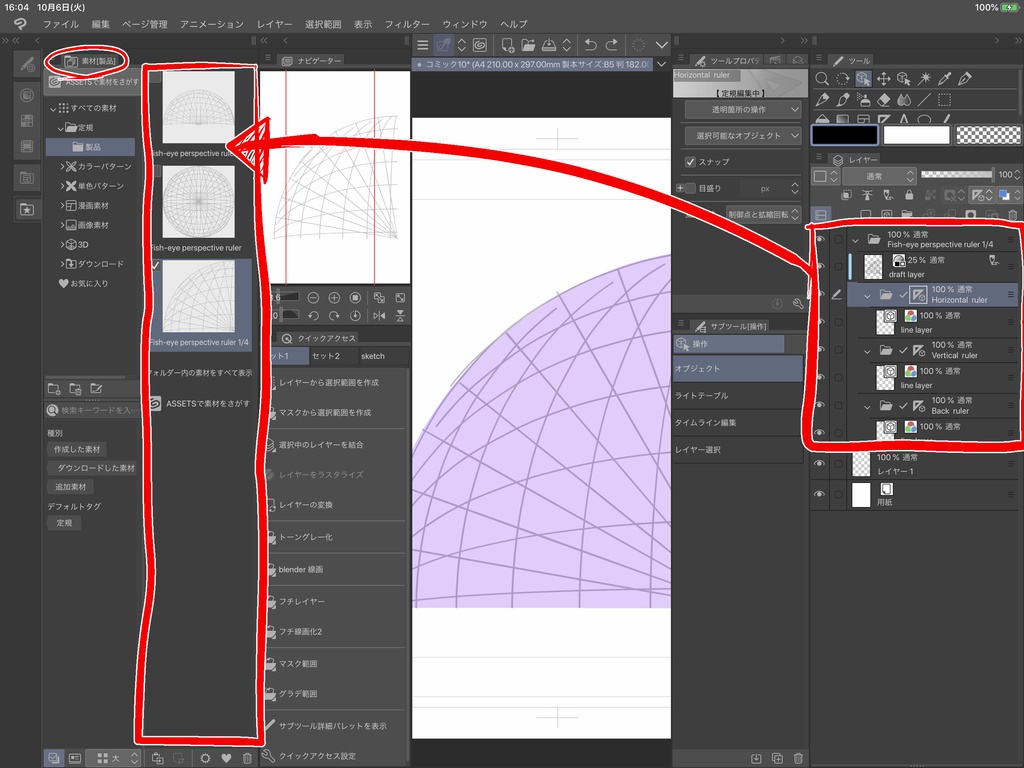The width and height of the screenshot is (1024, 768).
Task: Select the Airbrush tool
Action: tap(864, 99)
